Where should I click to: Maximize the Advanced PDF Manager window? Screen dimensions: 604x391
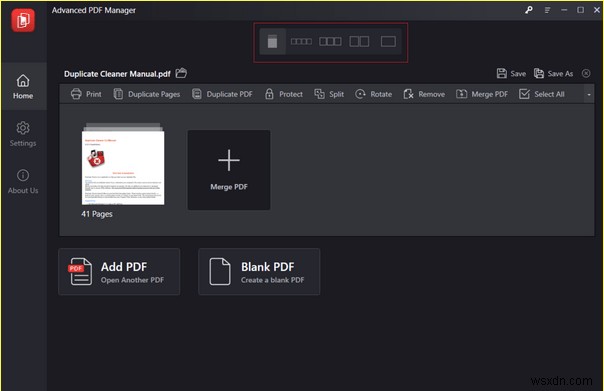[581, 10]
